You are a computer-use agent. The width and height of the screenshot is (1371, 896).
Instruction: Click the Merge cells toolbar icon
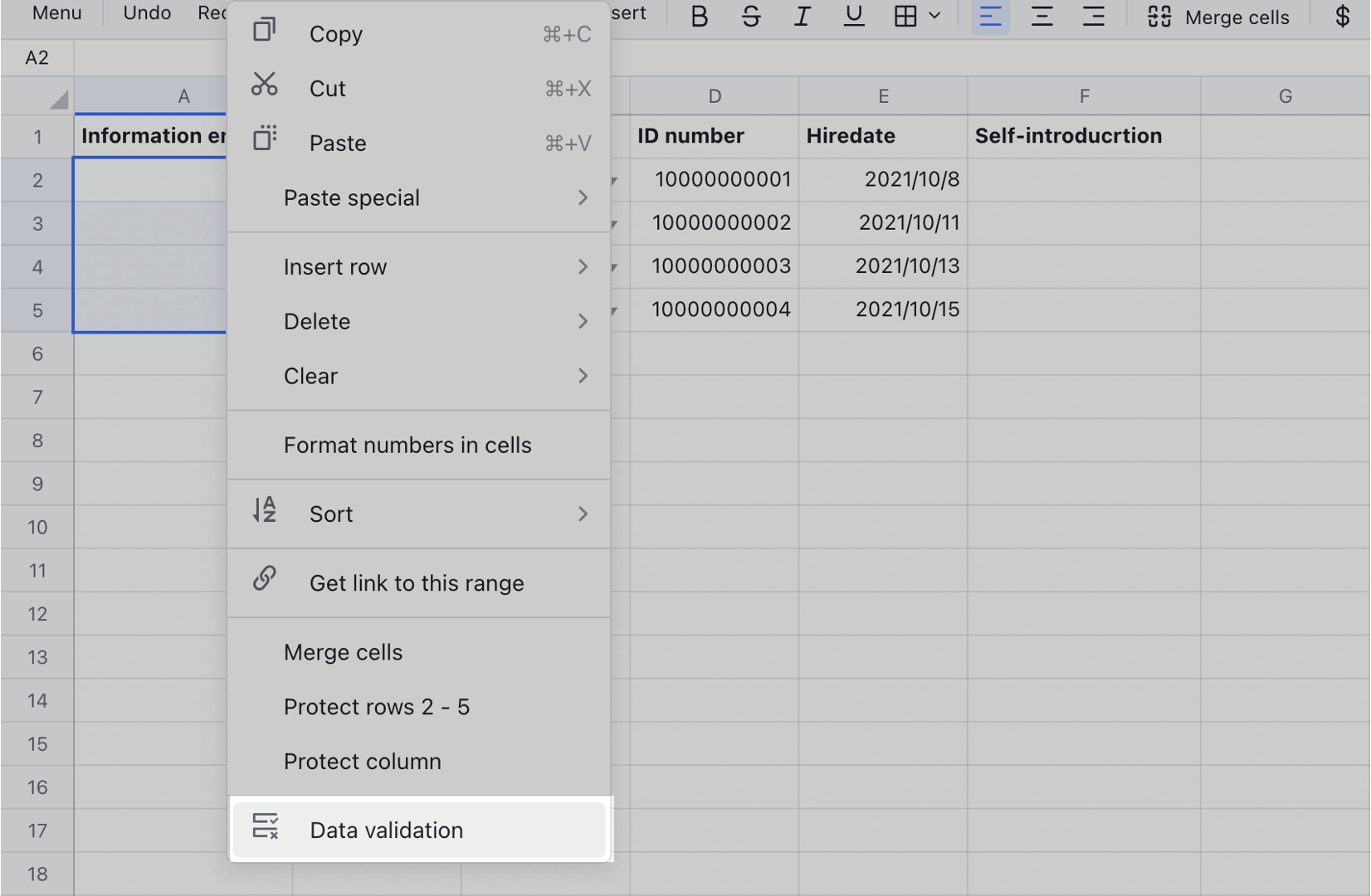pyautogui.click(x=1158, y=16)
